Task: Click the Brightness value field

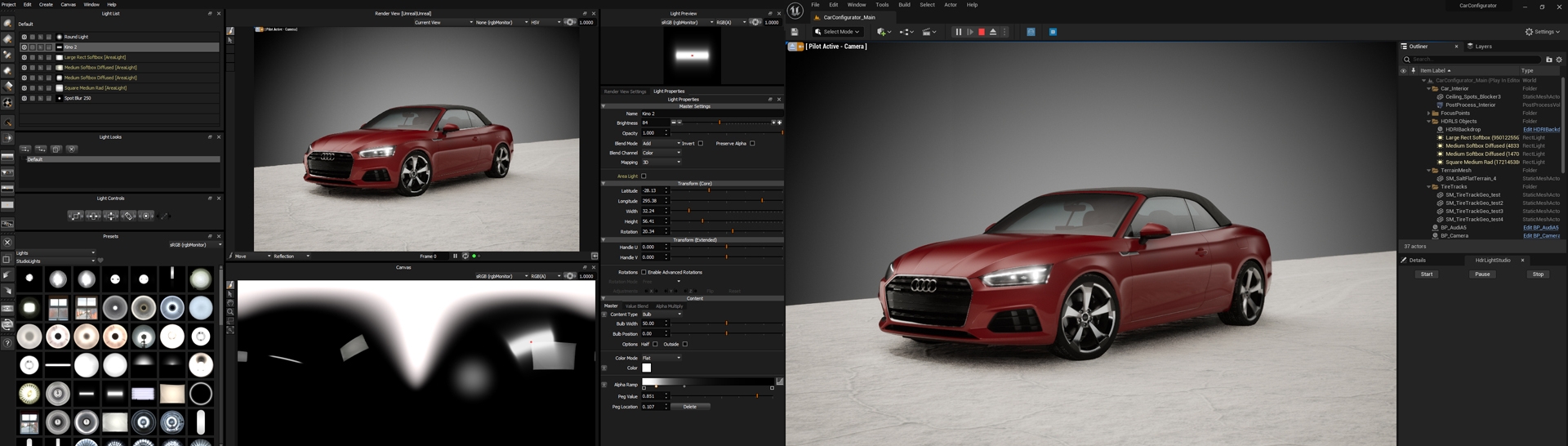Action: pyautogui.click(x=654, y=123)
